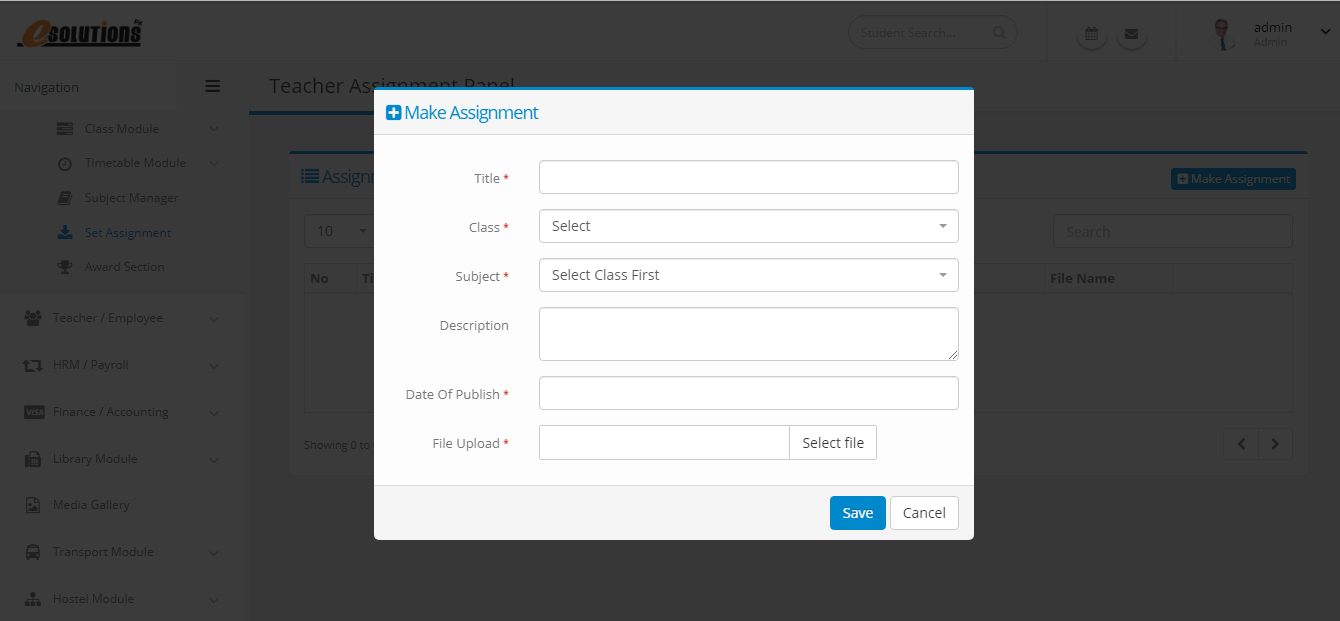
Task: Toggle the hamburger navigation menu icon
Action: pos(212,87)
